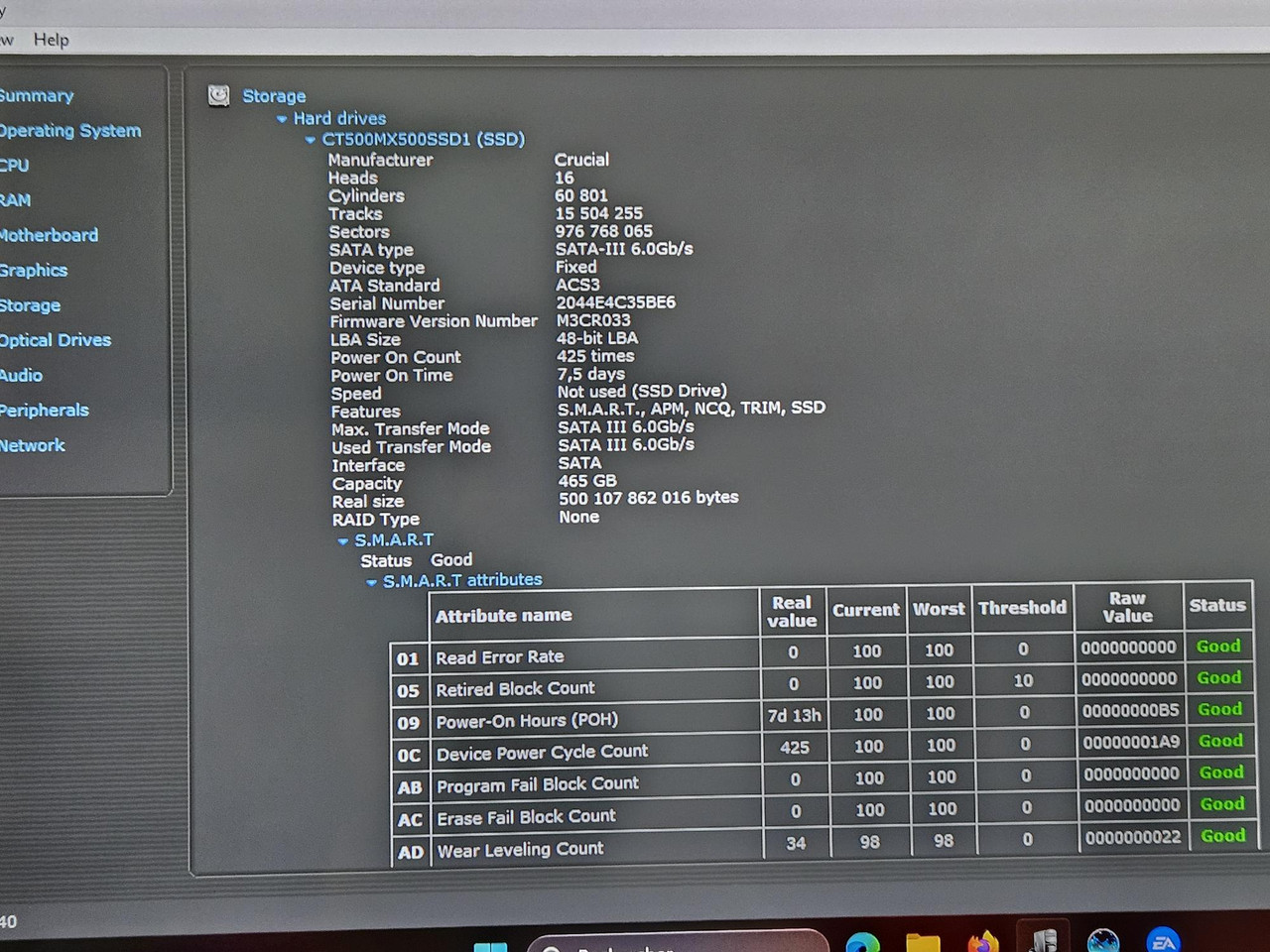Select the Wear Leveling Count row
1270x952 pixels.
[x=824, y=845]
